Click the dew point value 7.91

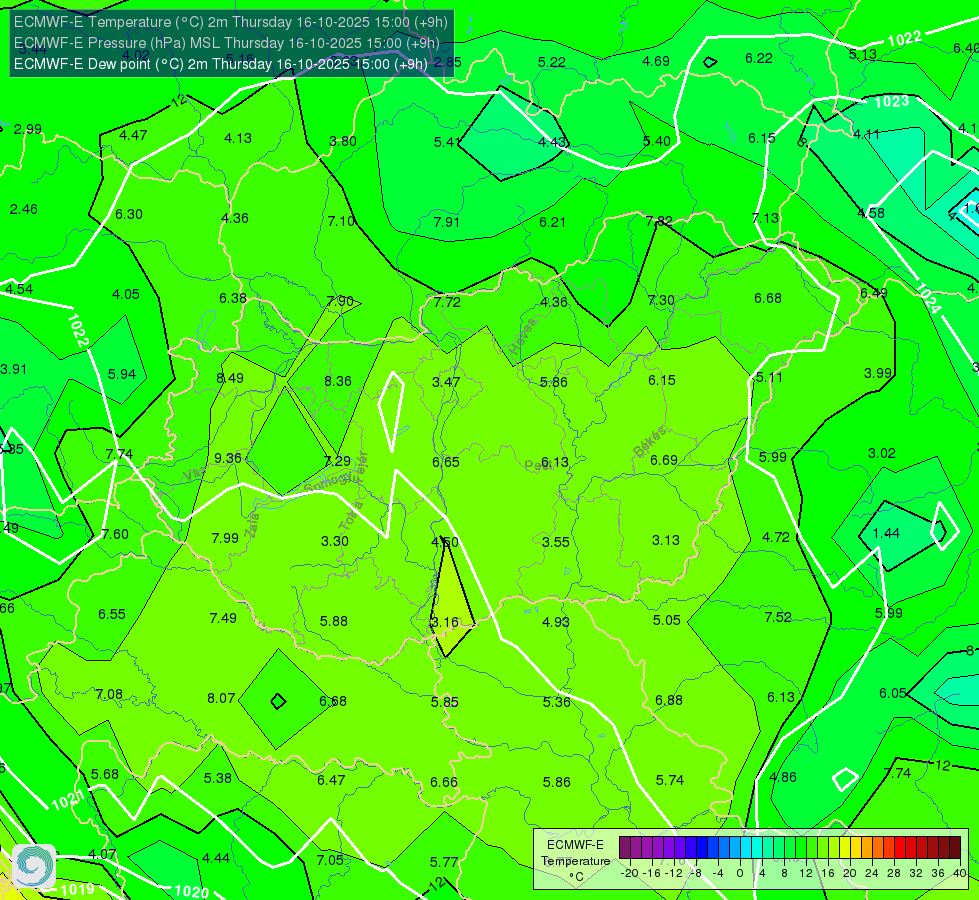[x=446, y=222]
